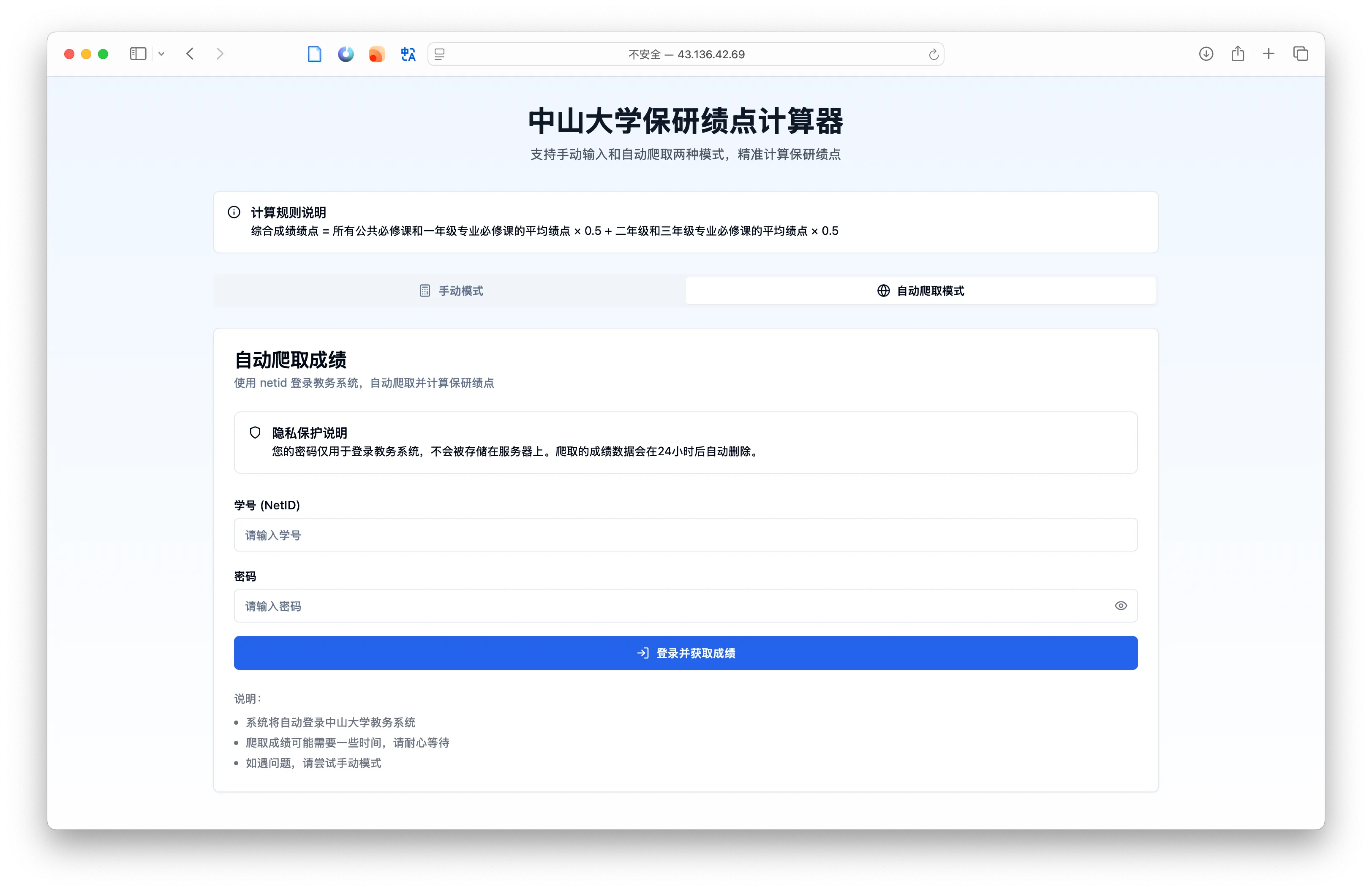Focus the 密码 password field

pyautogui.click(x=669, y=606)
